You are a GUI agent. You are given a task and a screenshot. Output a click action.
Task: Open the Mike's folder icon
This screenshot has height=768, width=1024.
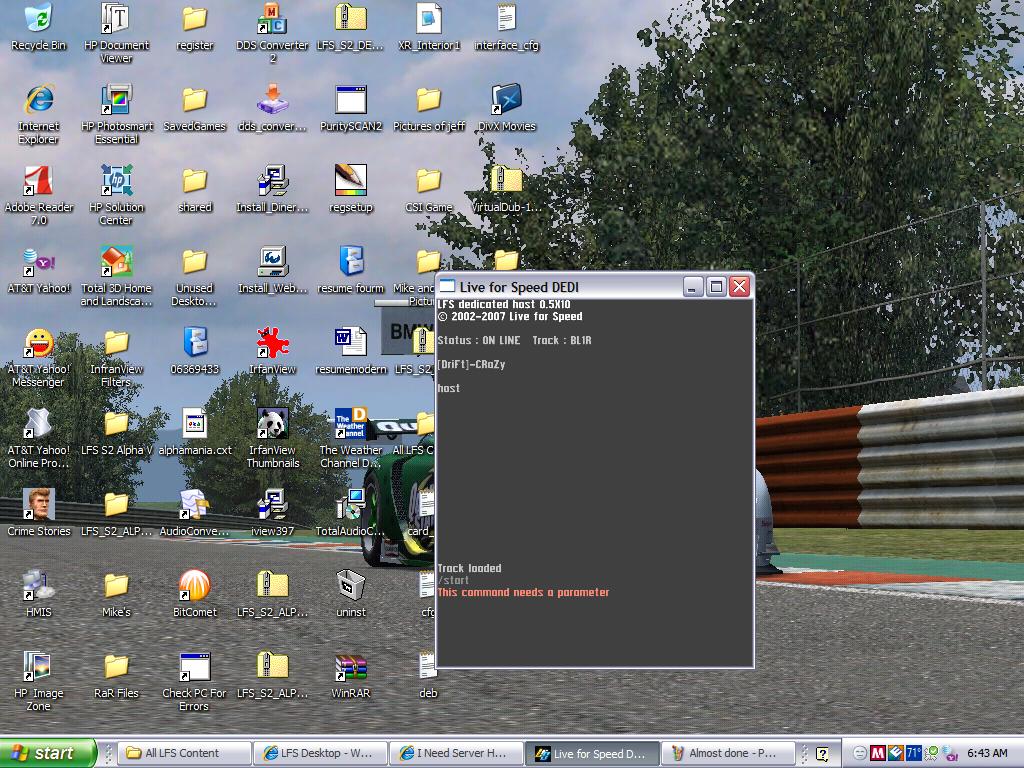[x=116, y=585]
